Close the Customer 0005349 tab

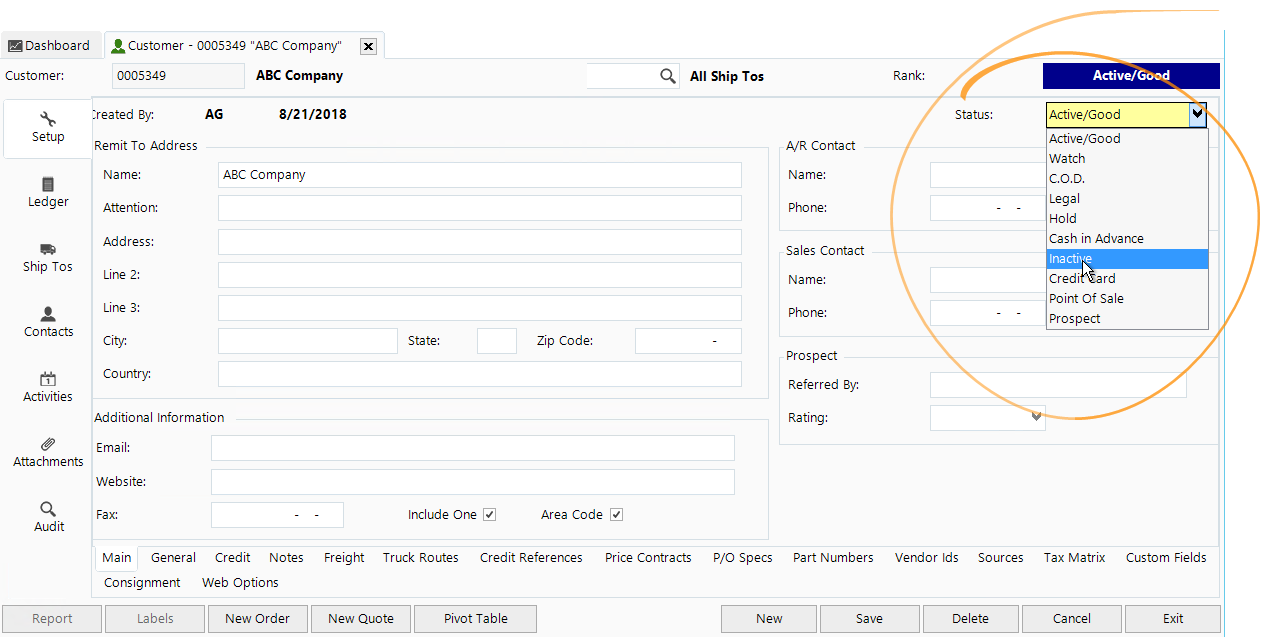[368, 46]
